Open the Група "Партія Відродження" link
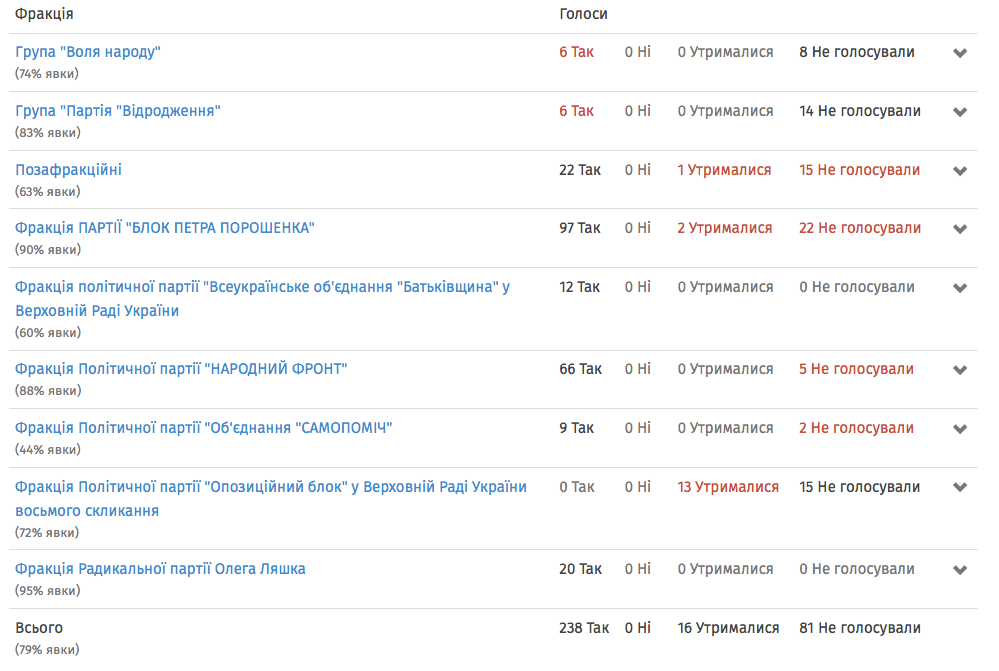The image size is (999, 671). point(118,111)
